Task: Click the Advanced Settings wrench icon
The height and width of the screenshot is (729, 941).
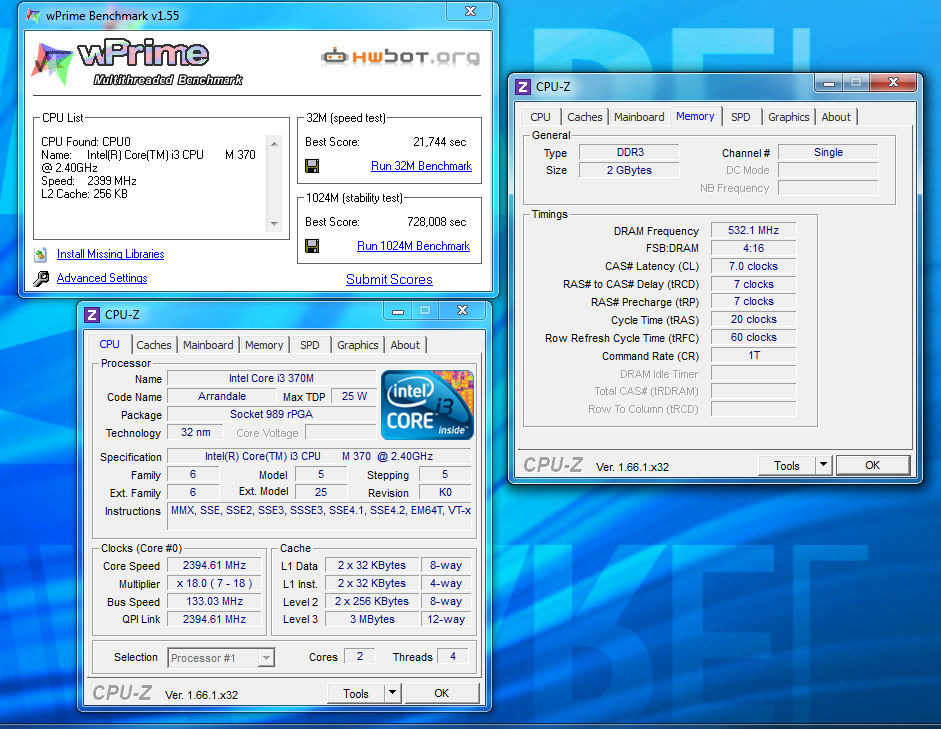Action: click(41, 278)
